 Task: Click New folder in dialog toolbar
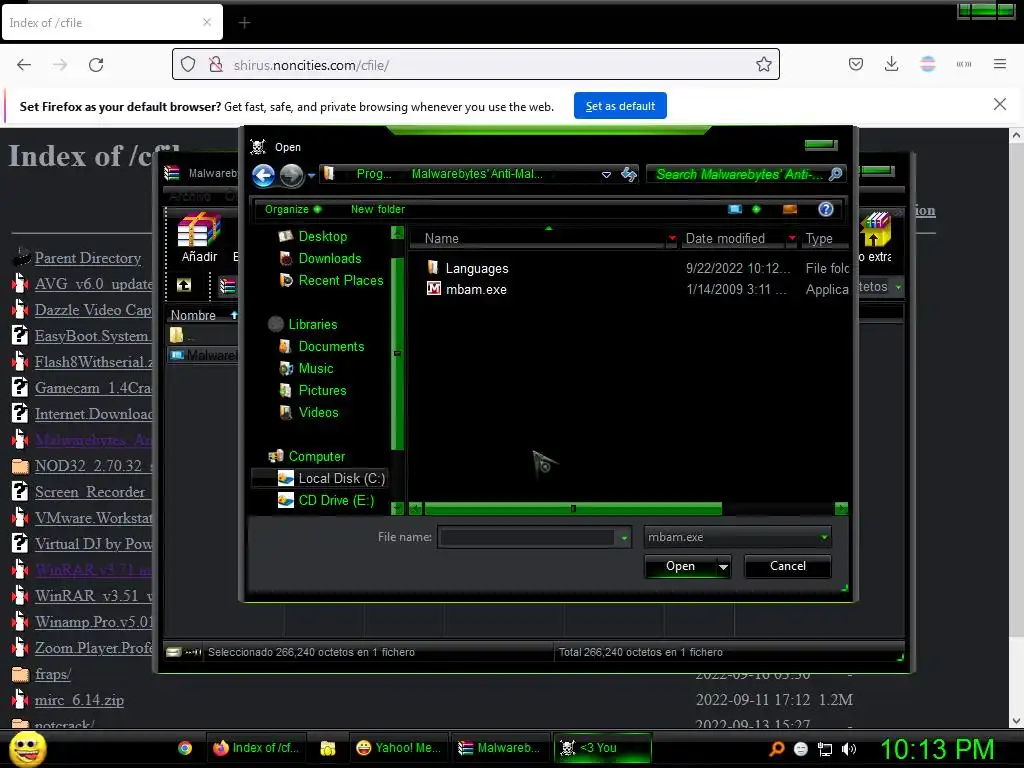coord(377,209)
